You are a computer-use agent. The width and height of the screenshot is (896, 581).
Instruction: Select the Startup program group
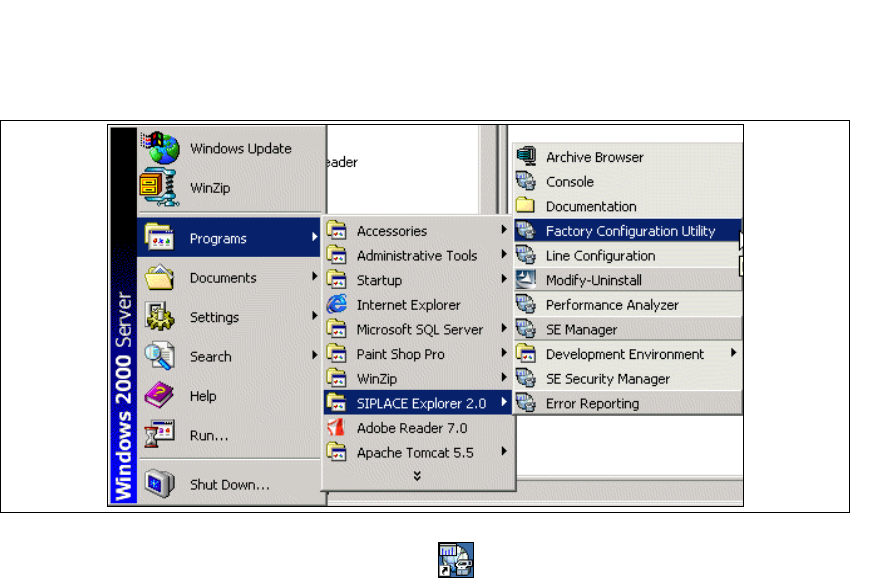pos(418,280)
